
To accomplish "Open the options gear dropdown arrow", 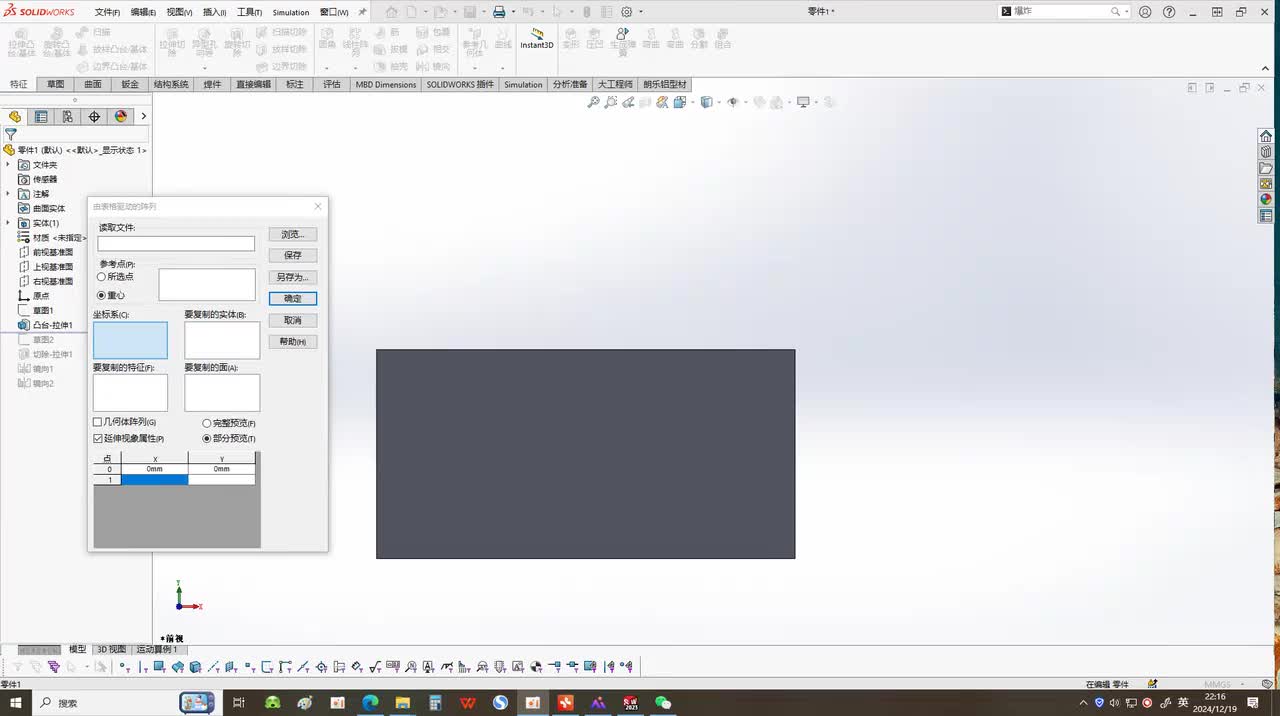I will [x=641, y=12].
